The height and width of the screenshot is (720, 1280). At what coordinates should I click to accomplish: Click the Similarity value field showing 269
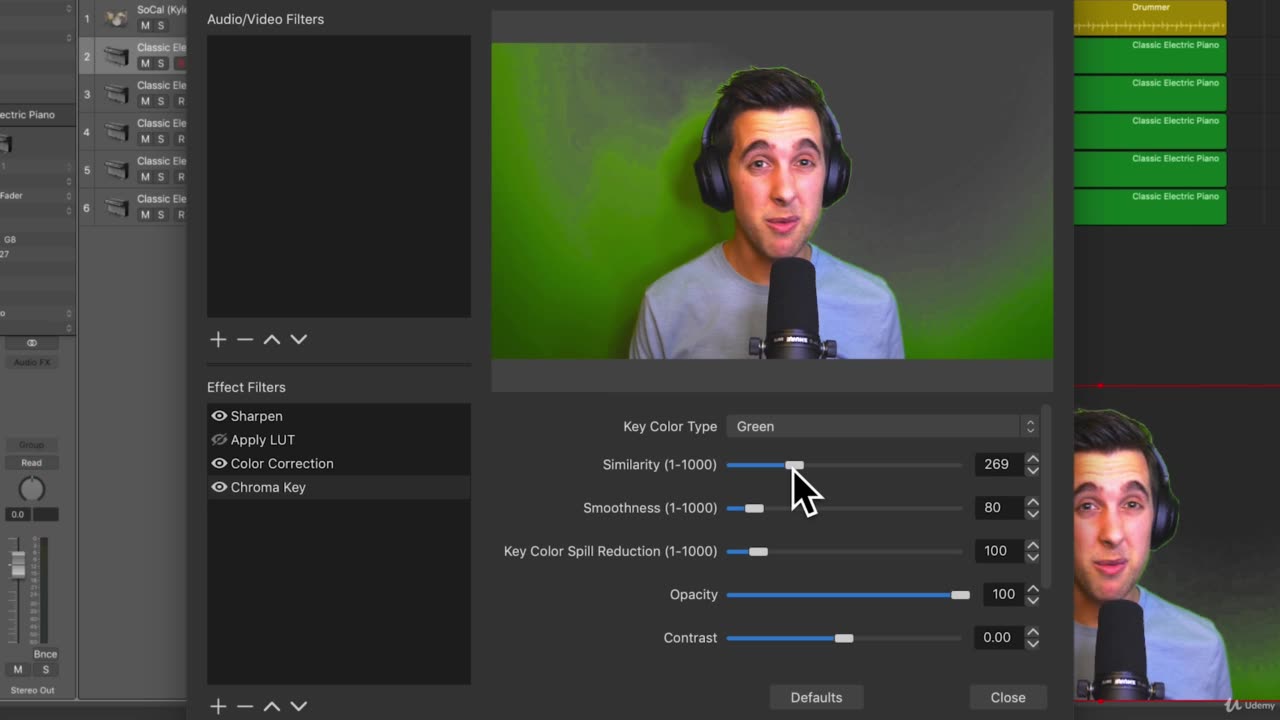(x=998, y=464)
